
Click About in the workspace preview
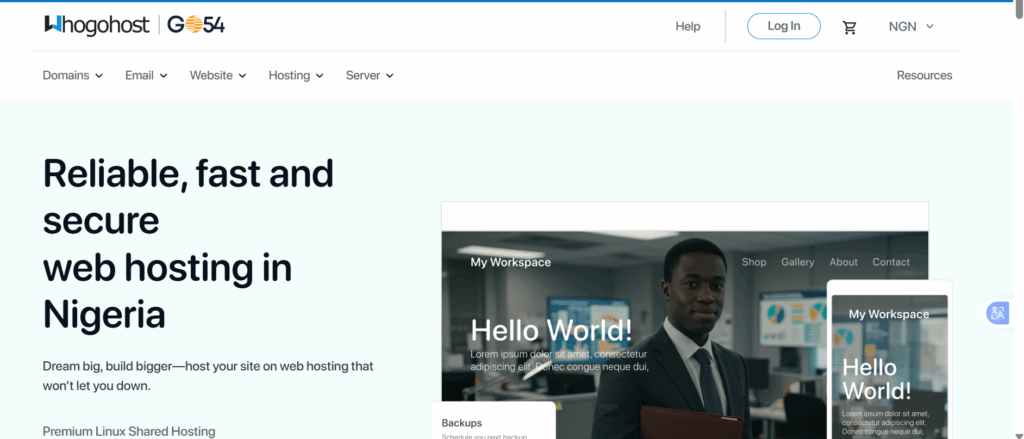pos(843,262)
